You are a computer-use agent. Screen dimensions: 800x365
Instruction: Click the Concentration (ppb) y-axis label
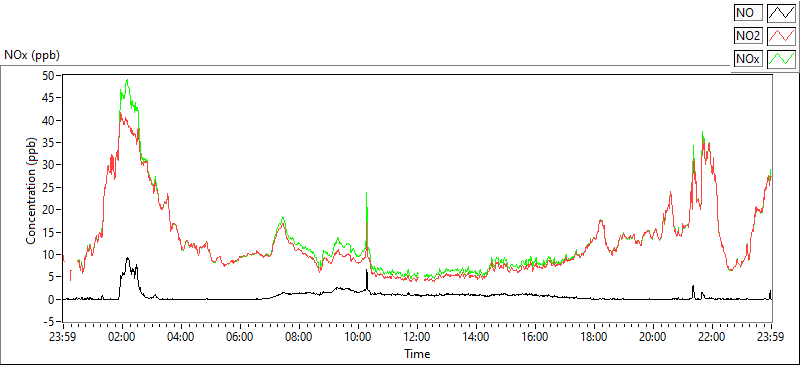point(31,190)
